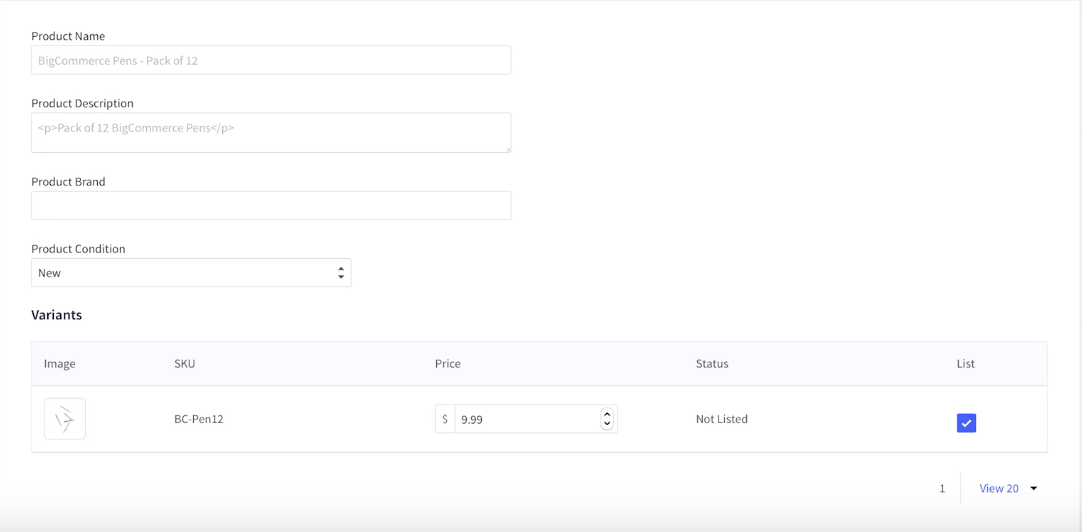1082x532 pixels.
Task: Click the caret arrow beside View 20
Action: coord(1034,489)
